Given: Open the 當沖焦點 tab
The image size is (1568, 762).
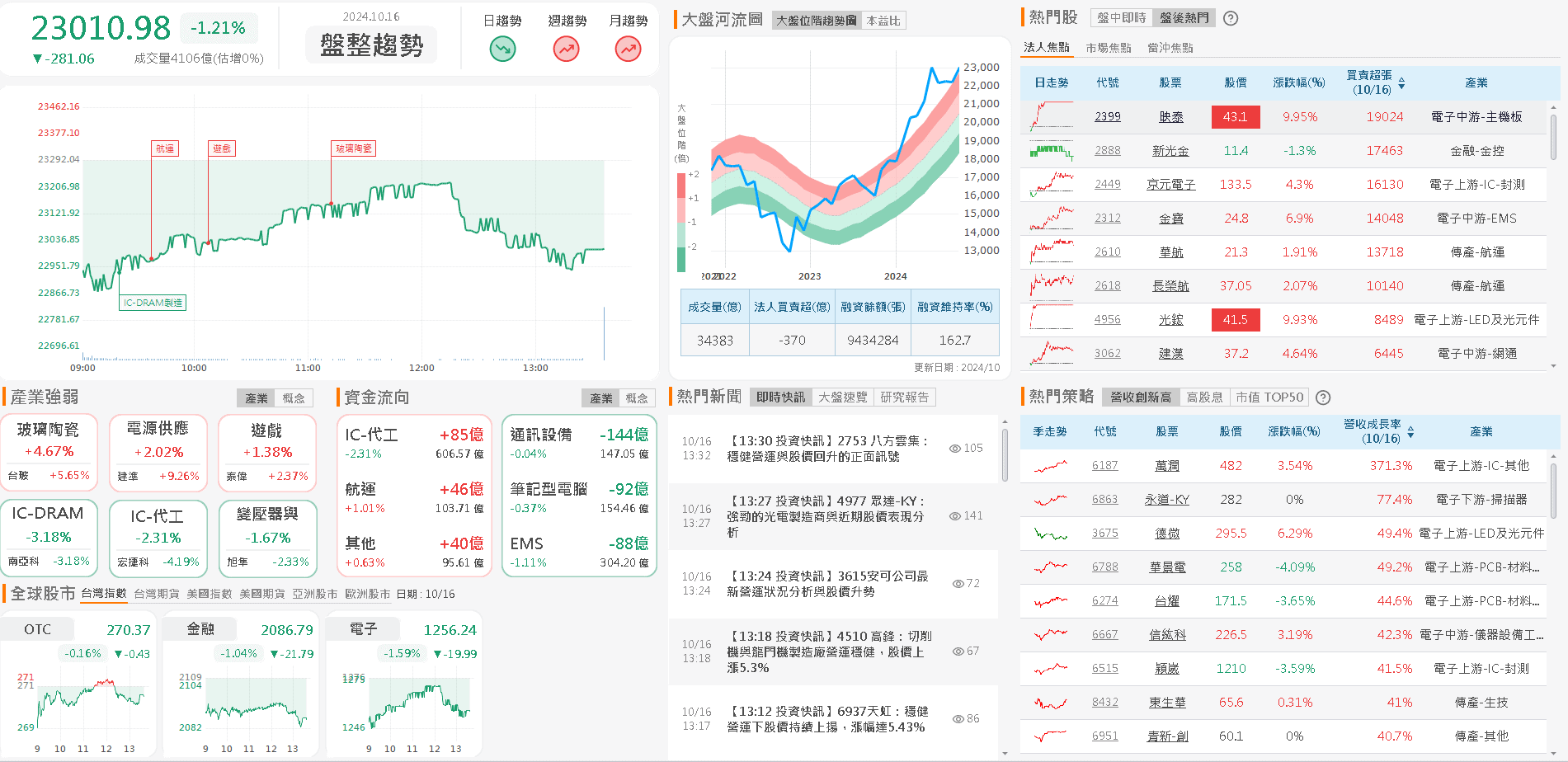Looking at the screenshot, I should click(1170, 48).
